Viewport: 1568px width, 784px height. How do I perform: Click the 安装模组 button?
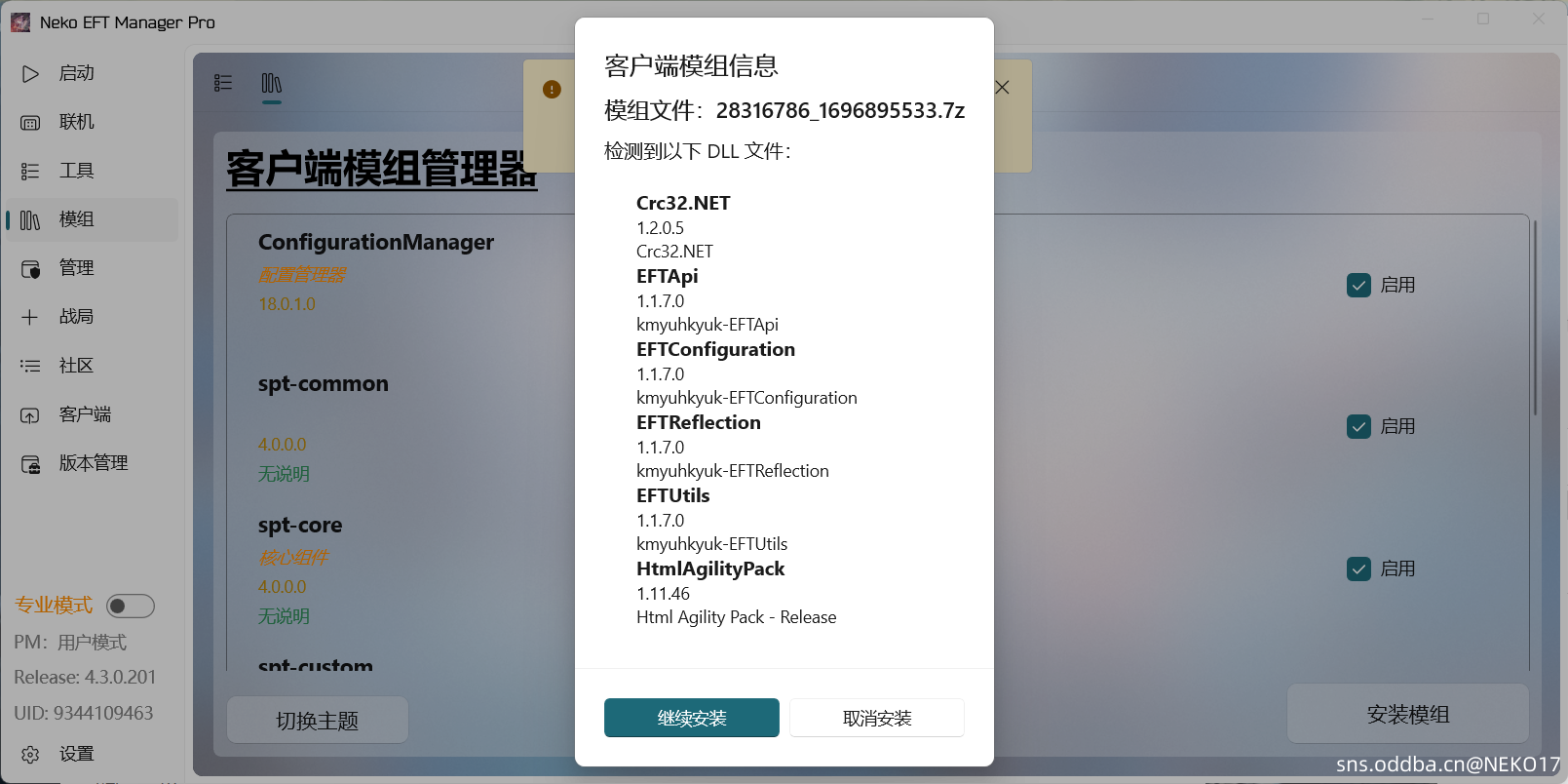click(x=1408, y=714)
